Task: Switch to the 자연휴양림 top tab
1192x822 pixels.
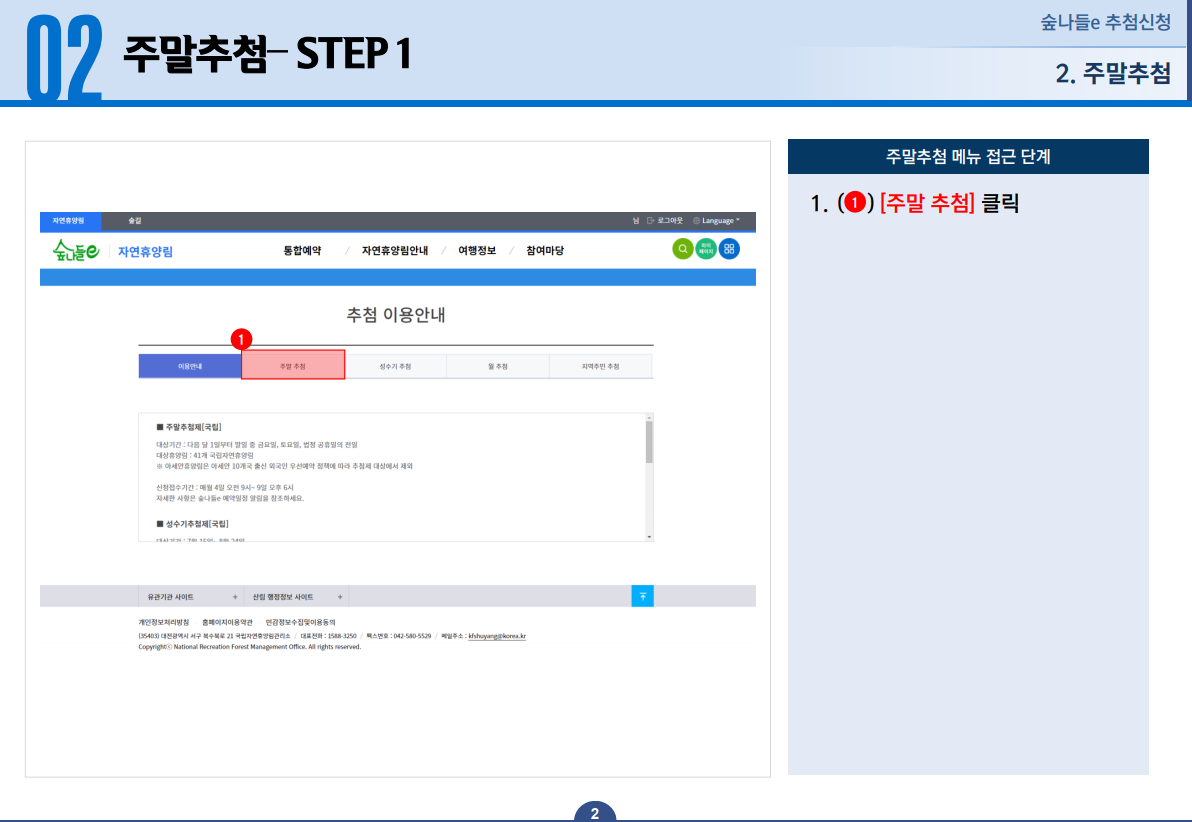Action: pos(70,221)
